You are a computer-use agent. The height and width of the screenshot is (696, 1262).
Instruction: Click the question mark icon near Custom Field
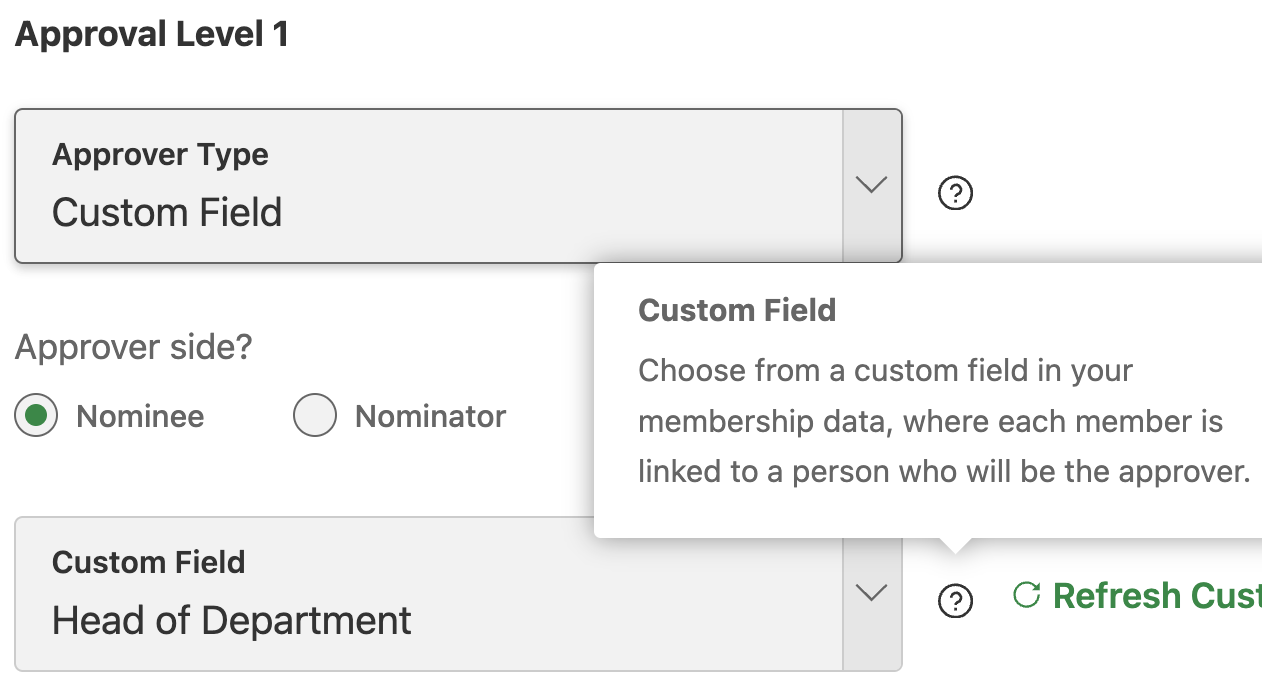pos(955,602)
